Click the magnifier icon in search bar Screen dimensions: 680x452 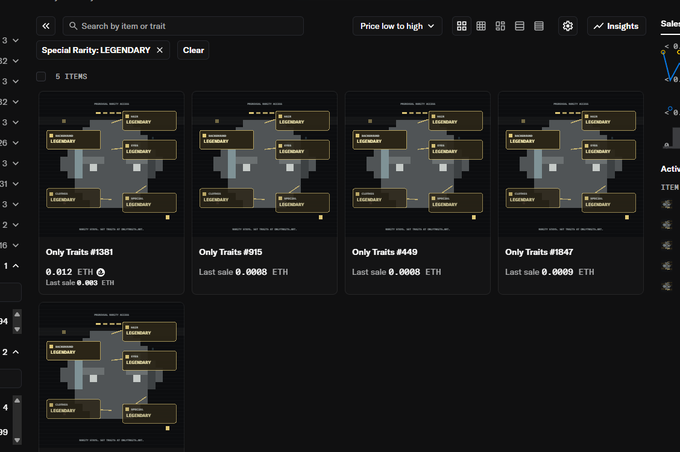click(73, 26)
